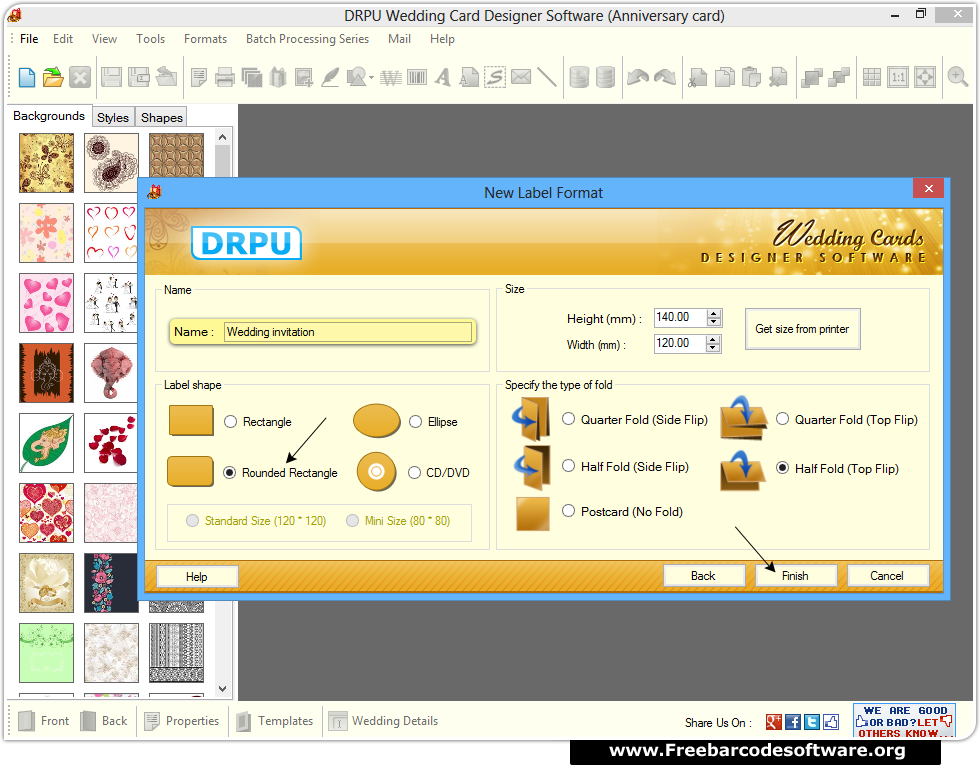980x765 pixels.
Task: Share on Facebook icon
Action: (x=792, y=722)
